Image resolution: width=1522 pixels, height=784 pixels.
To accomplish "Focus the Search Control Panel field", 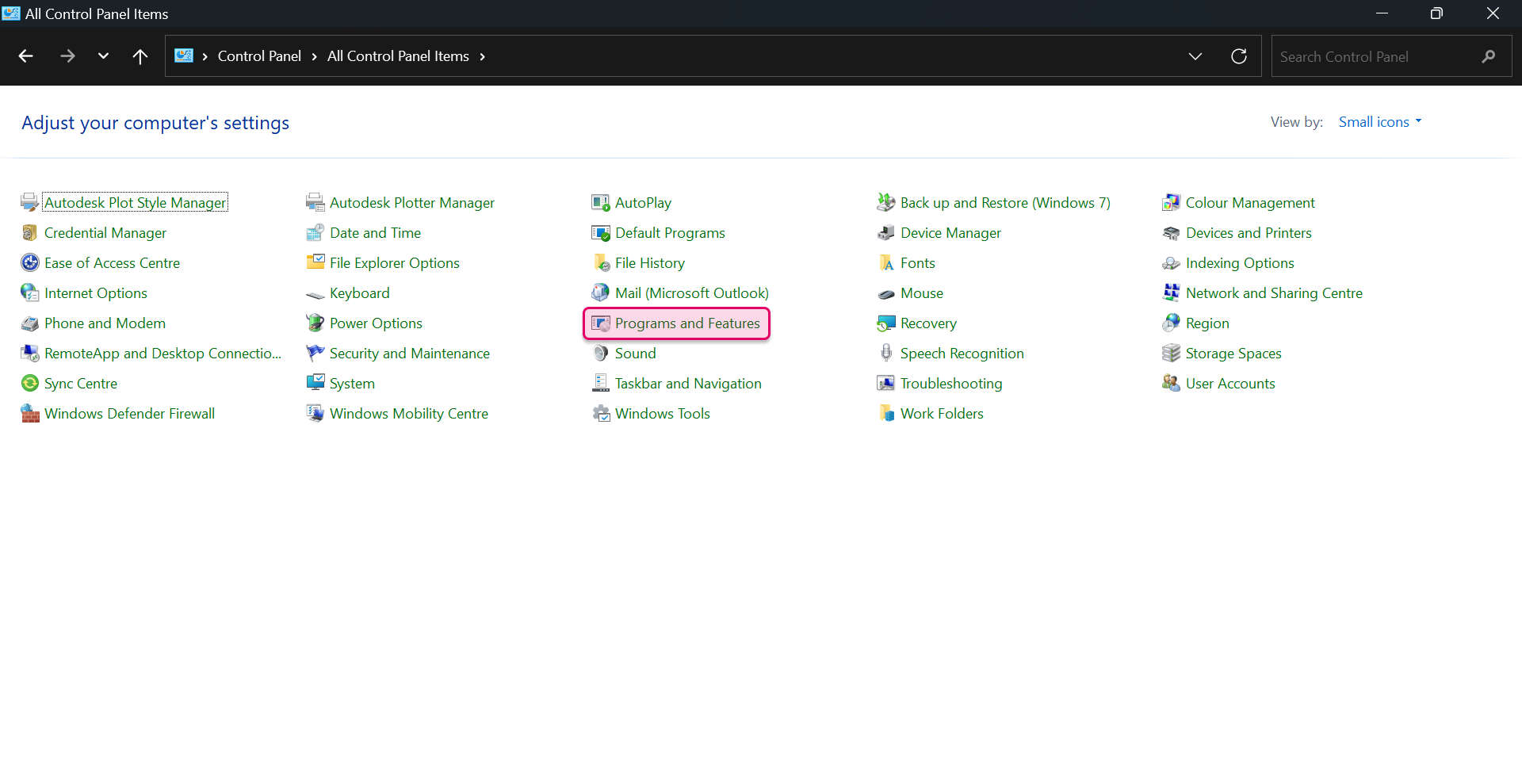I will coord(1391,56).
